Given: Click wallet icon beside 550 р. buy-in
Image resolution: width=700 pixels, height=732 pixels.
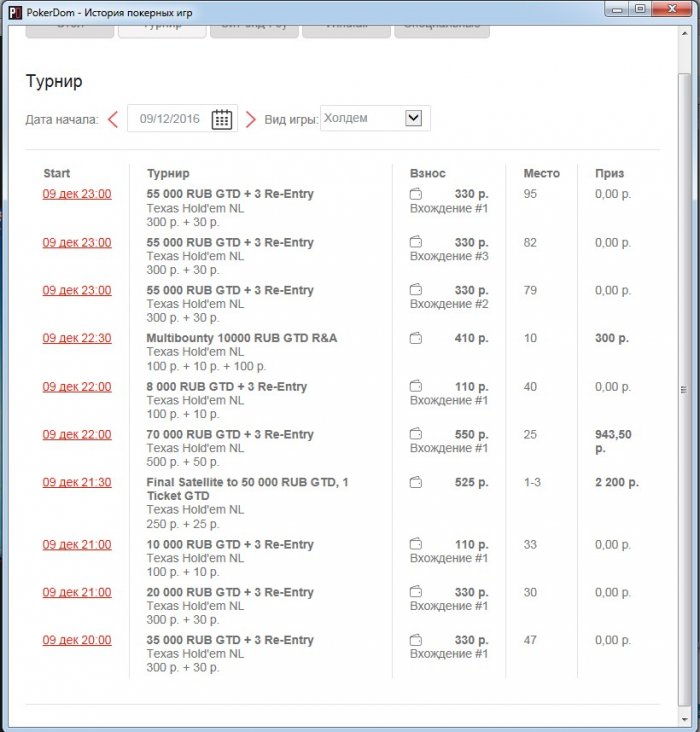Looking at the screenshot, I should pyautogui.click(x=416, y=434).
